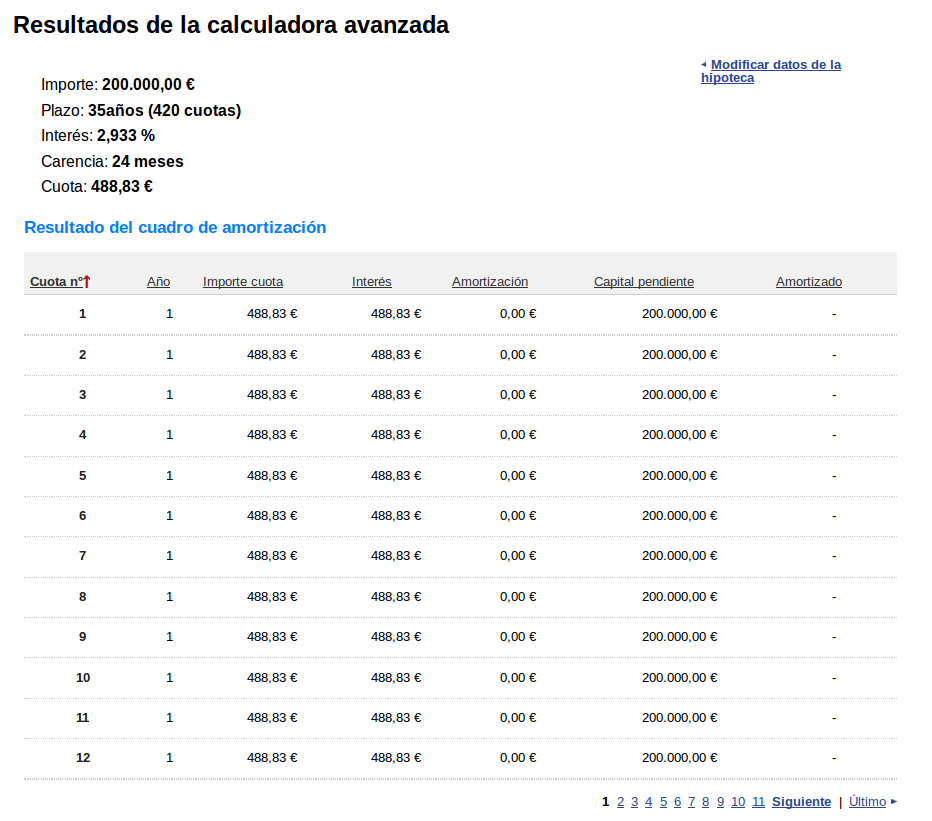Go to page 2 of results
The height and width of the screenshot is (821, 932).
[620, 802]
